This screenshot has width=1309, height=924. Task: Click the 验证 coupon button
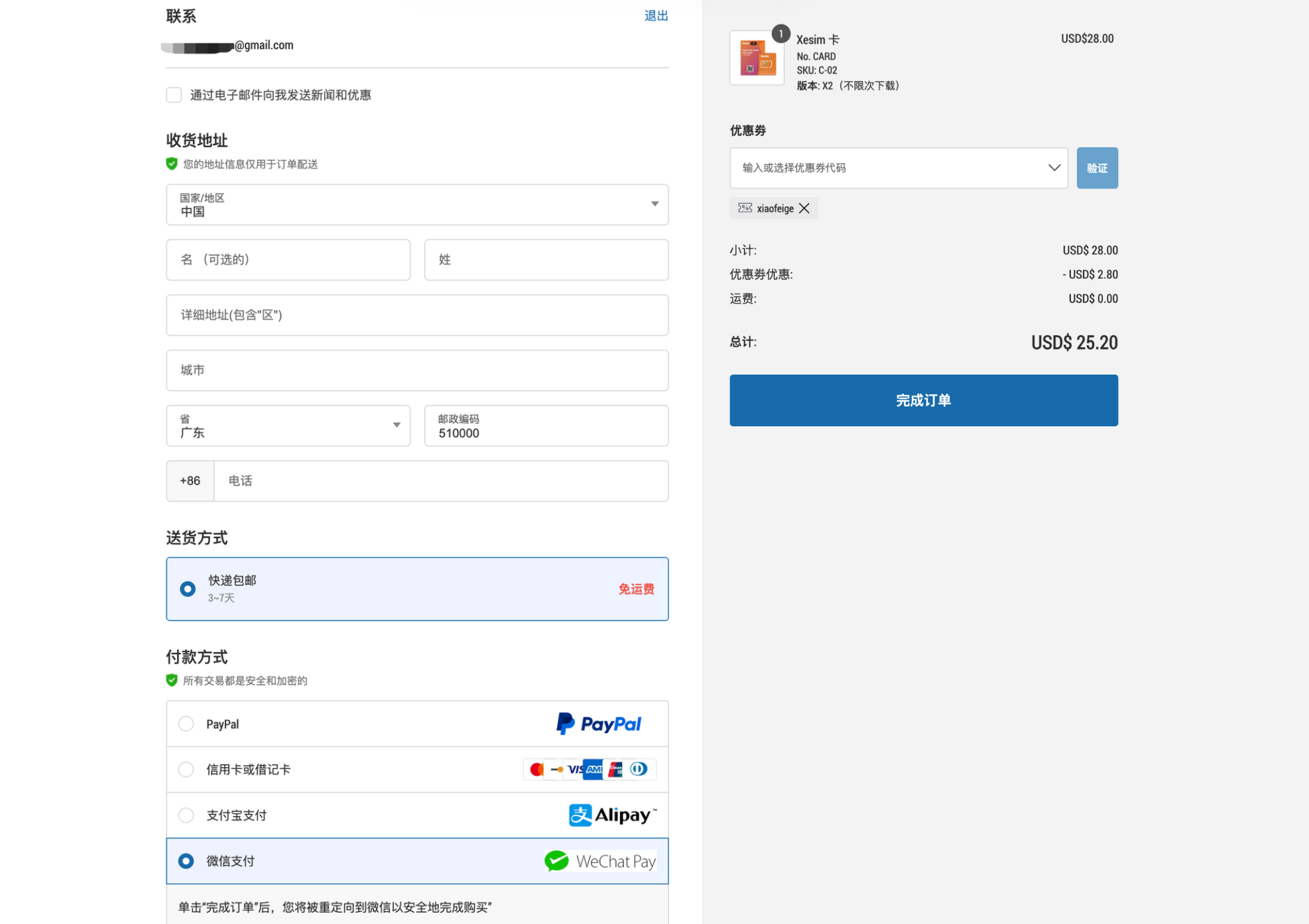pos(1097,168)
